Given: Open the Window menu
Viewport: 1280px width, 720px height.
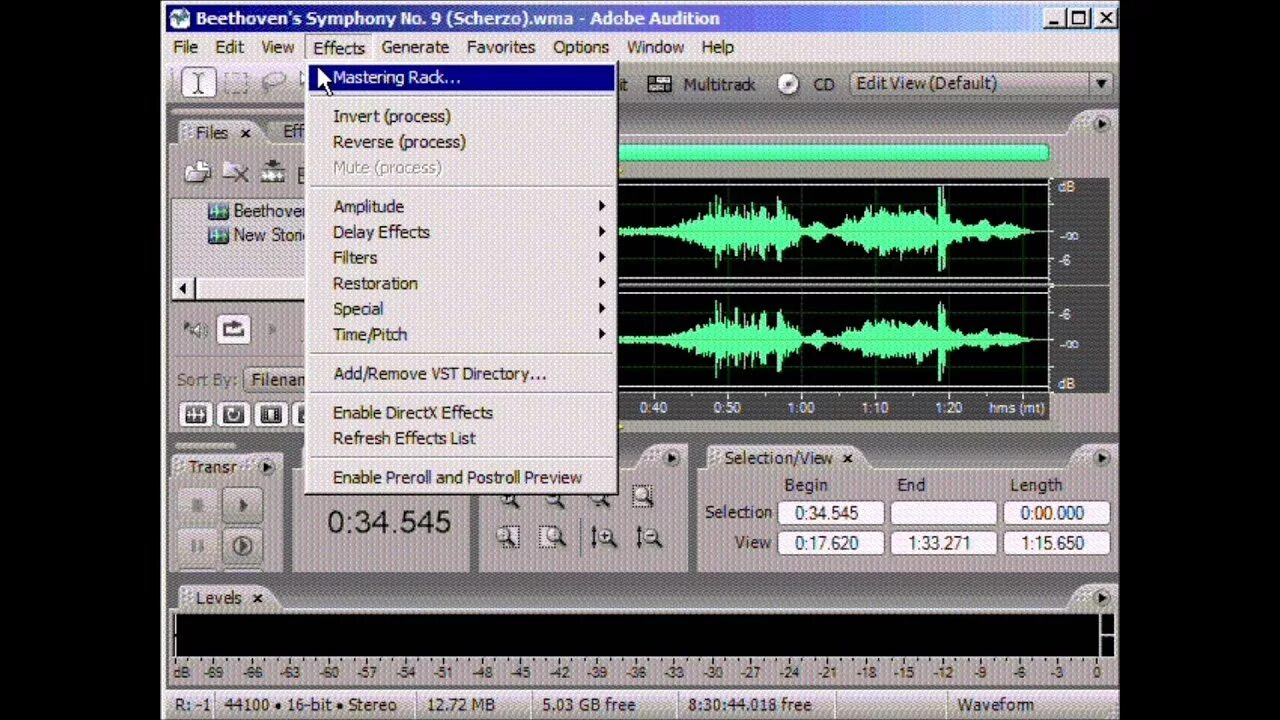Looking at the screenshot, I should (655, 47).
